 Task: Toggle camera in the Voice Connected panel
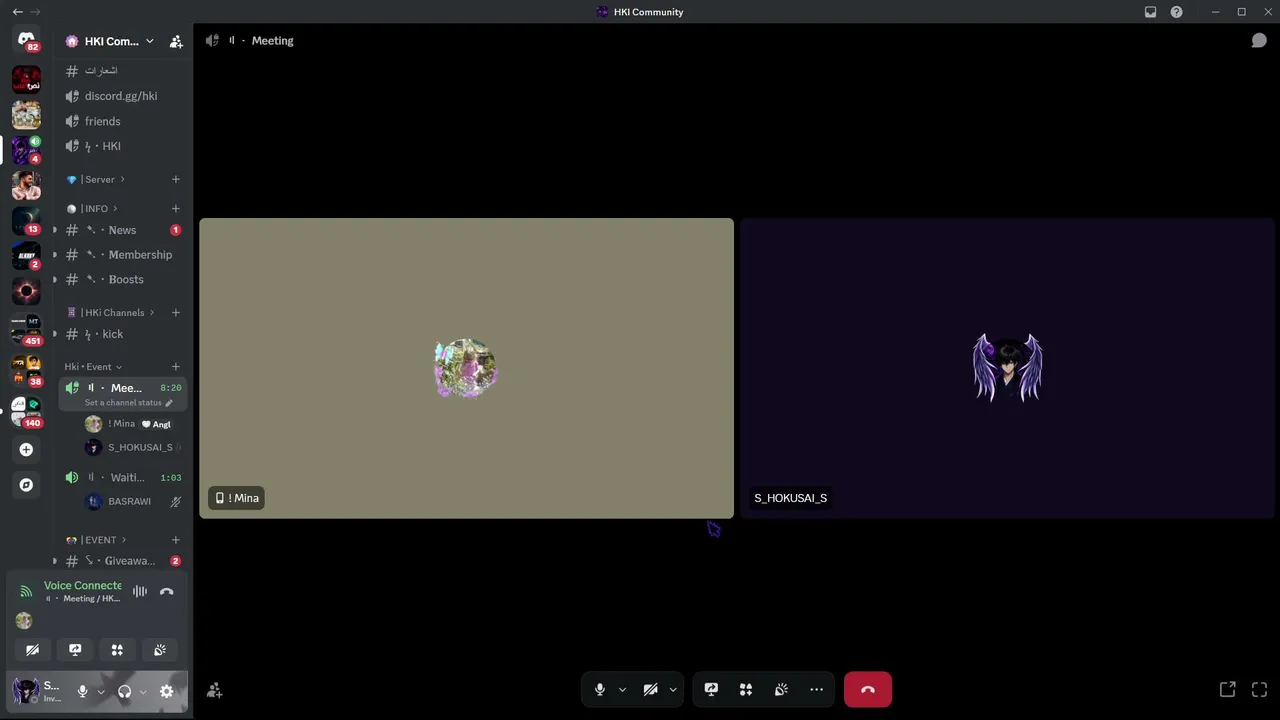click(x=32, y=650)
